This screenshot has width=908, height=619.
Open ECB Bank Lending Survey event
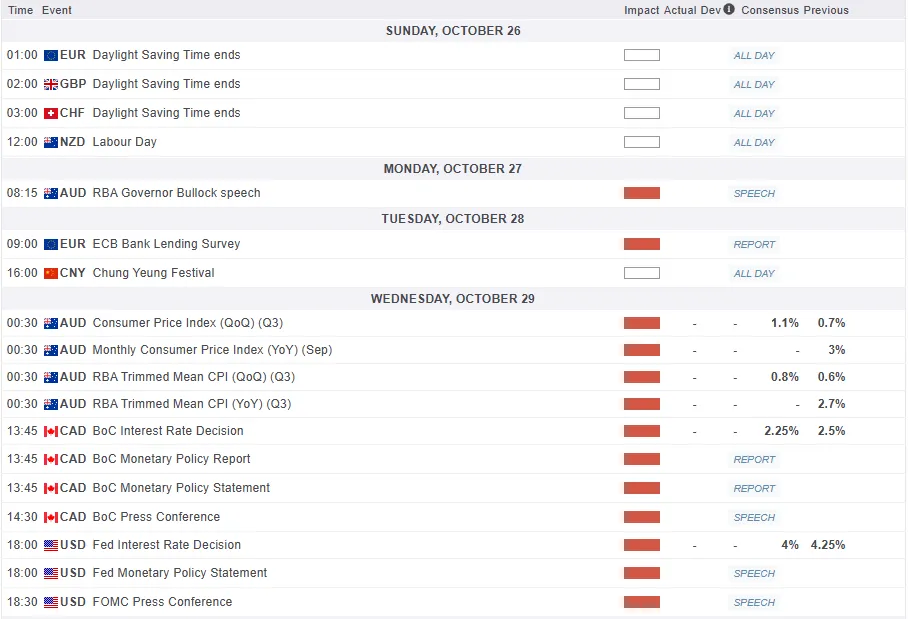pos(166,244)
